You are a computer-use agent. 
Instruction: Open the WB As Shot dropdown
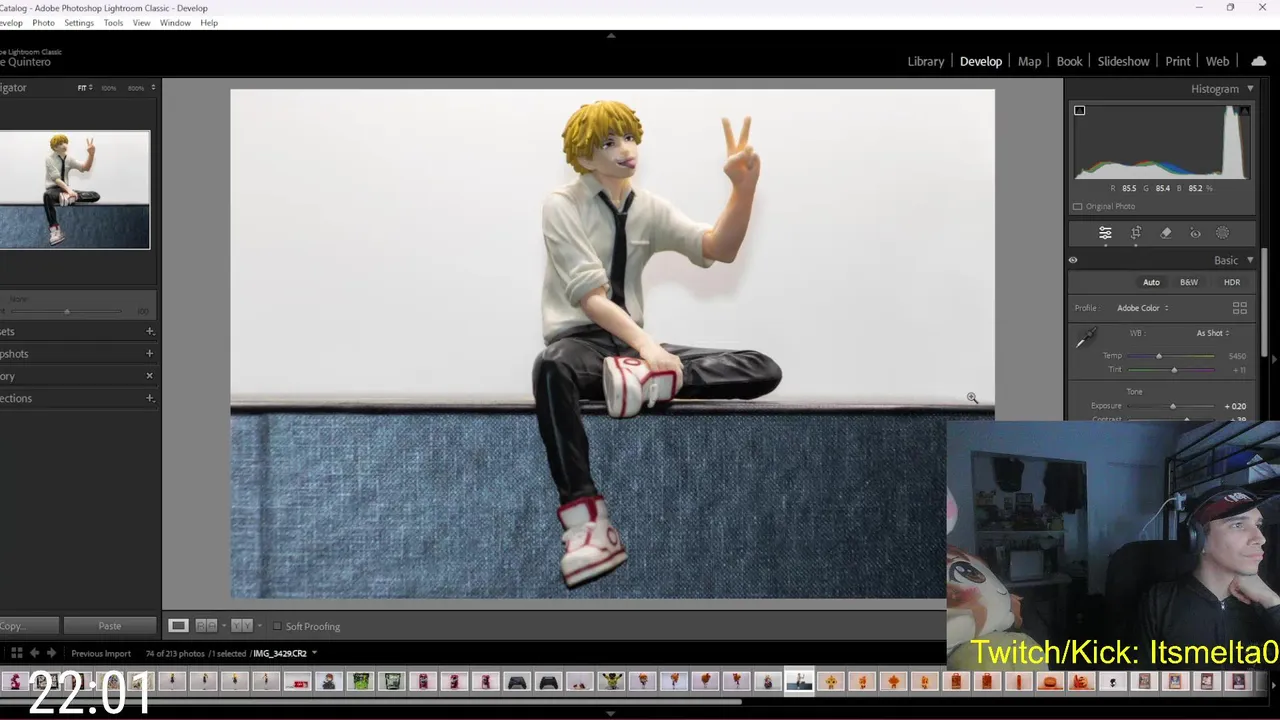[x=1213, y=333]
